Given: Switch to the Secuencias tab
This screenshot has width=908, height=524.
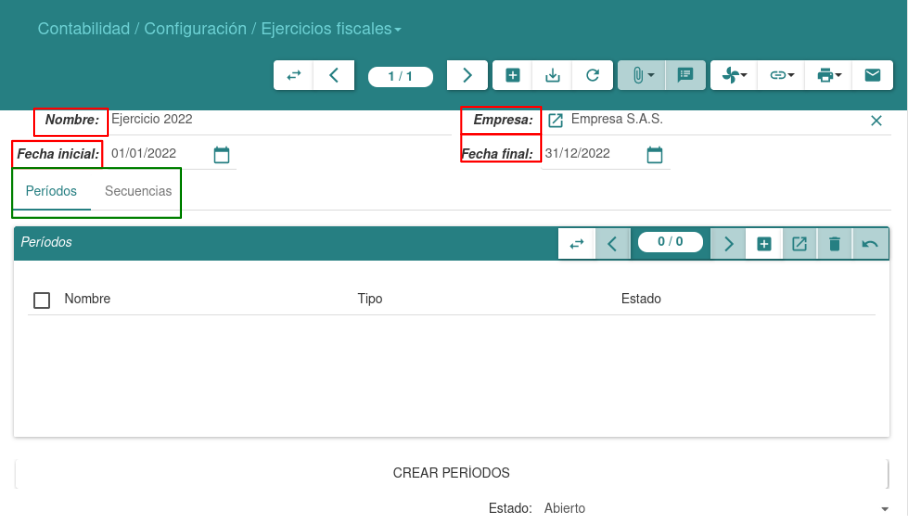Looking at the screenshot, I should (138, 191).
